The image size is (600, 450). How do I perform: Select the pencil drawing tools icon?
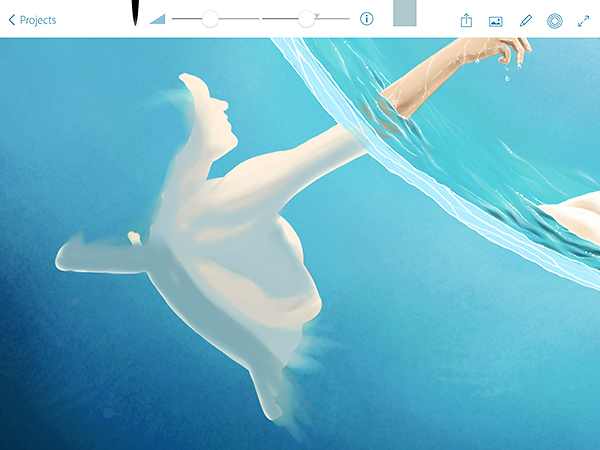tap(526, 21)
